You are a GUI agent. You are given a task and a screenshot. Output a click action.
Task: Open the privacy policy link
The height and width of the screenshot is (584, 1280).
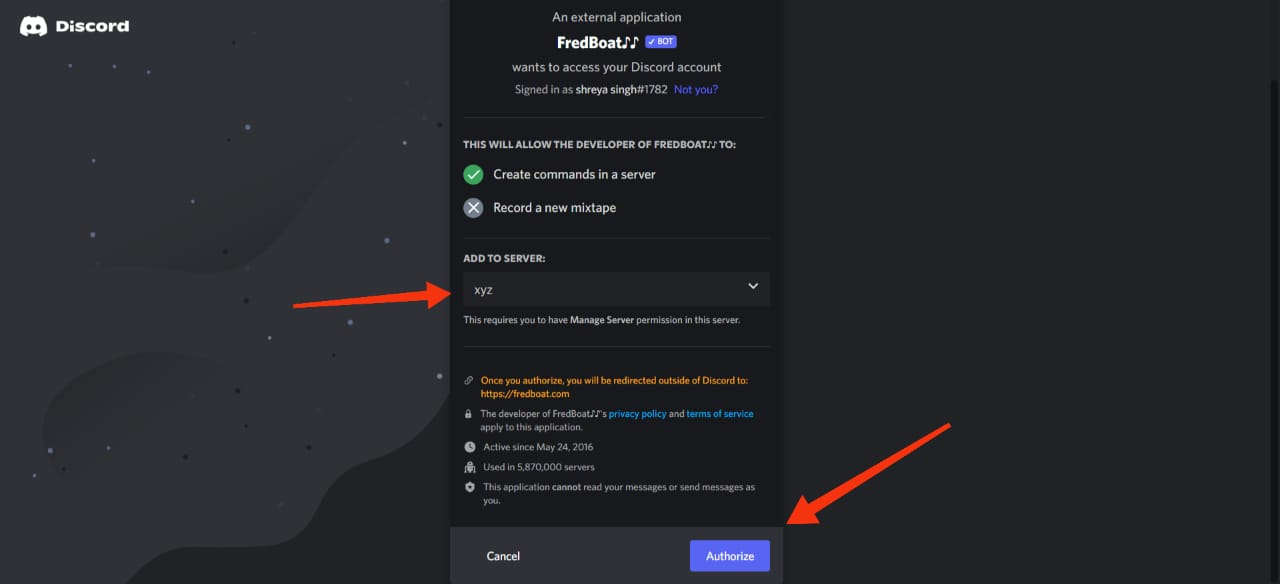click(x=637, y=414)
